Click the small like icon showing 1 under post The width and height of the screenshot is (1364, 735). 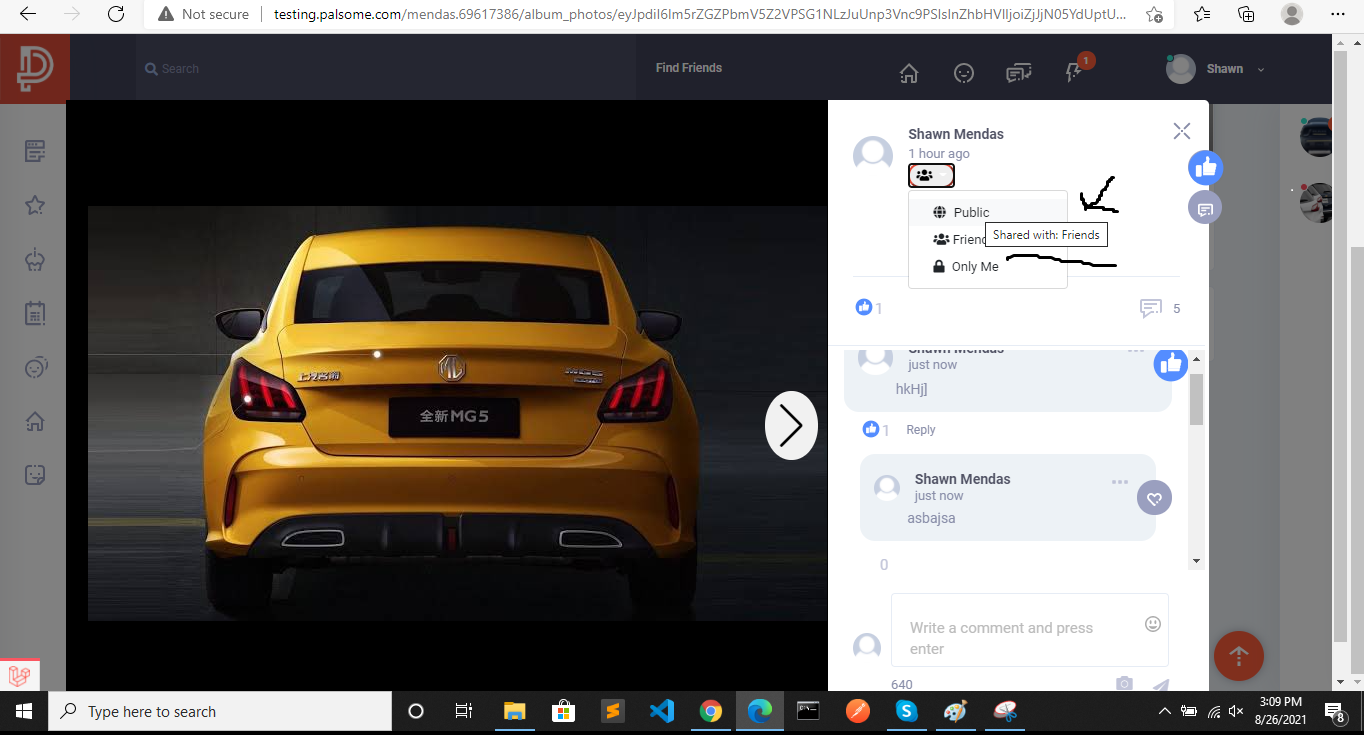point(864,307)
